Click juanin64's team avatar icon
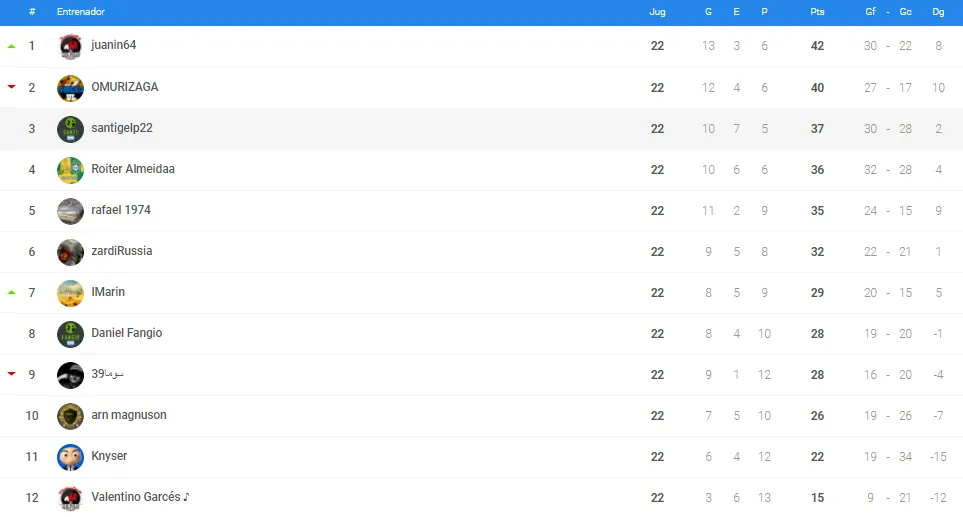This screenshot has height=517, width=963. click(70, 47)
